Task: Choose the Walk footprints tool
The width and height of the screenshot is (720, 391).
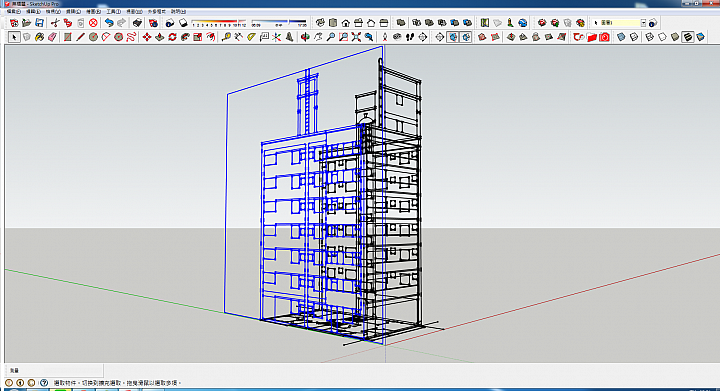Action: tap(410, 37)
